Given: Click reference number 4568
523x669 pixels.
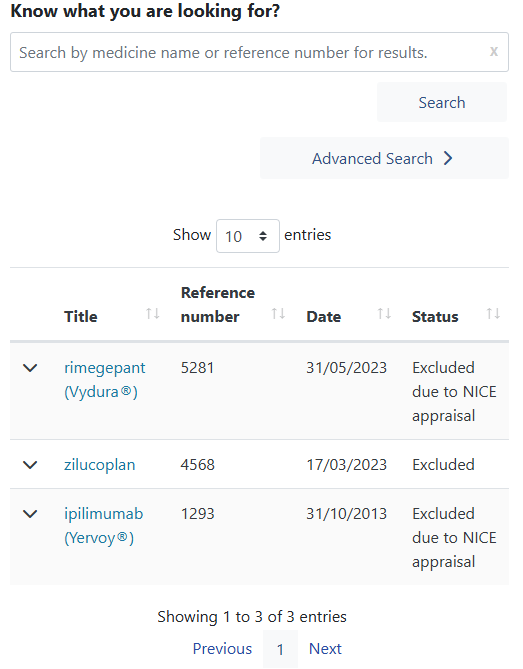Looking at the screenshot, I should point(198,465).
